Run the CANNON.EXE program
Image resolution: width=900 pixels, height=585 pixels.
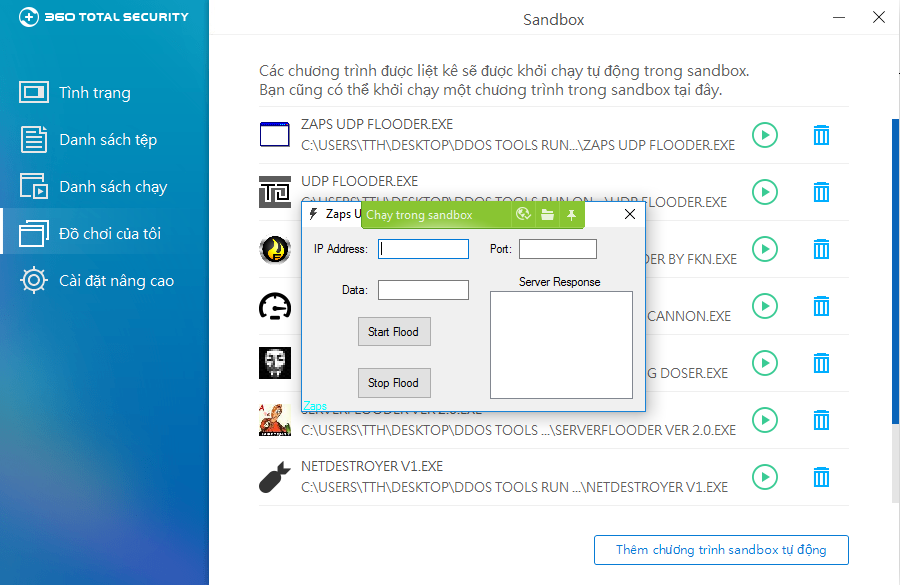(765, 306)
